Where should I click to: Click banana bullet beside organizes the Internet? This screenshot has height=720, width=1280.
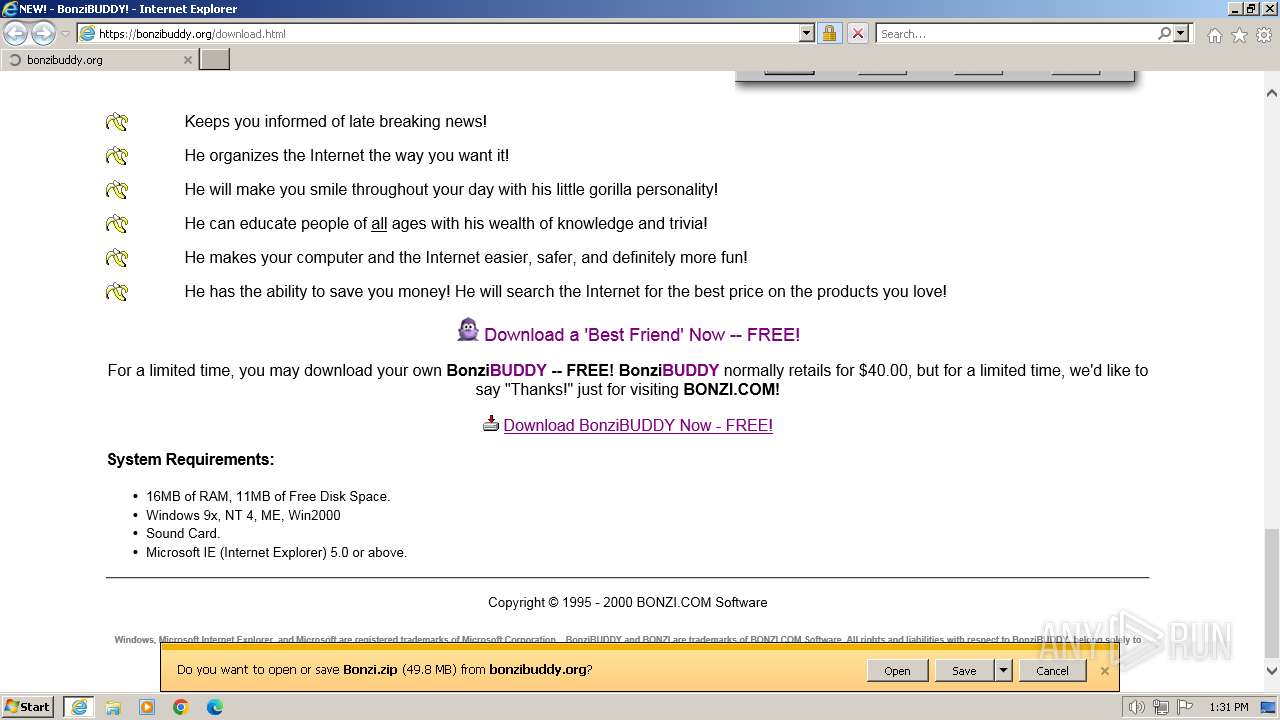(x=117, y=156)
